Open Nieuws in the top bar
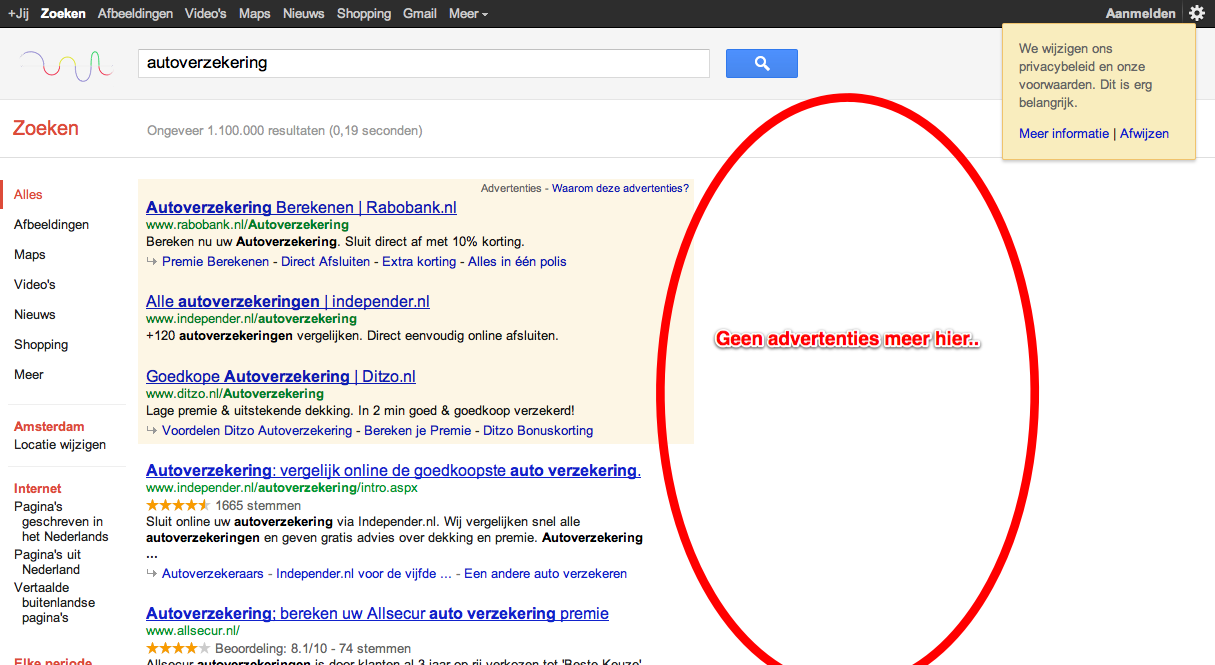The width and height of the screenshot is (1215, 665). tap(303, 14)
